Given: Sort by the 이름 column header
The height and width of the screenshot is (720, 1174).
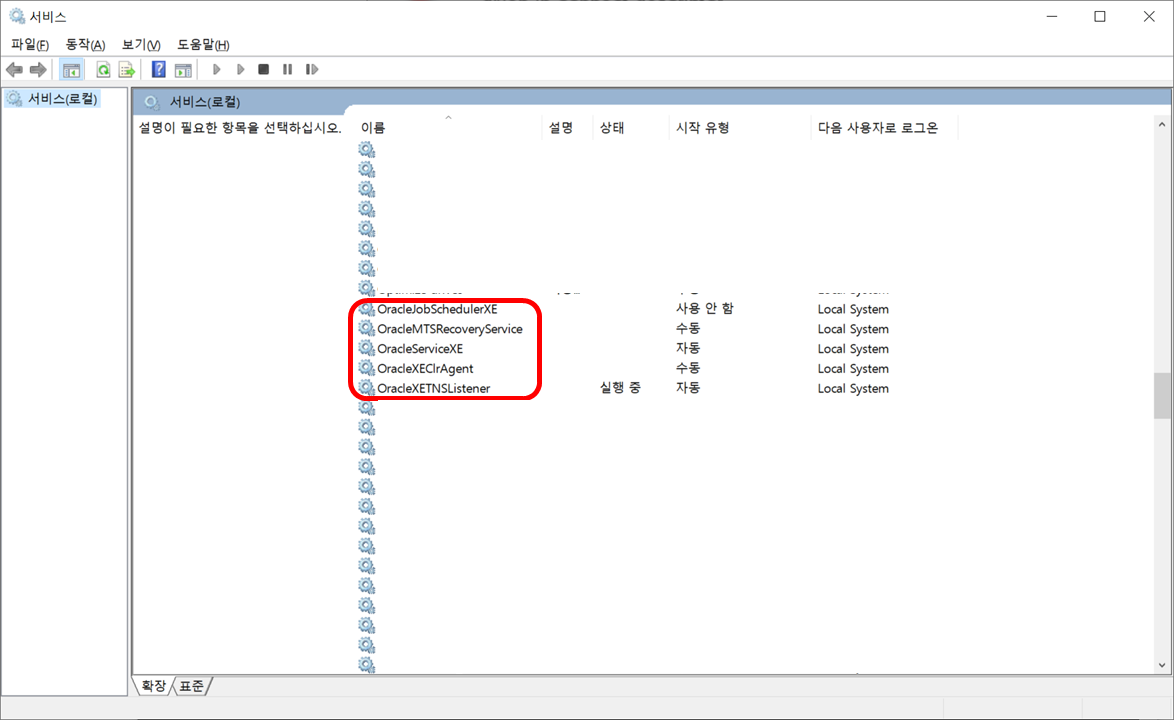Looking at the screenshot, I should coord(448,128).
